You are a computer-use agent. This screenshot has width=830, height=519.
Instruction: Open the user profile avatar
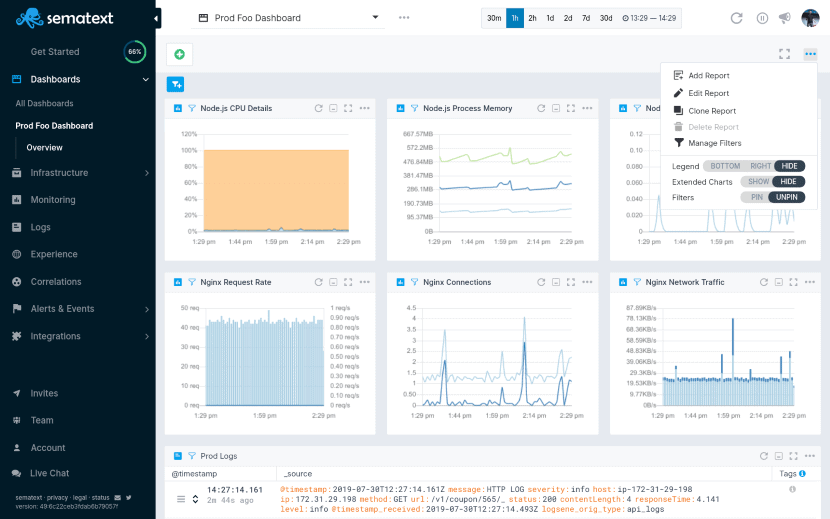[810, 18]
